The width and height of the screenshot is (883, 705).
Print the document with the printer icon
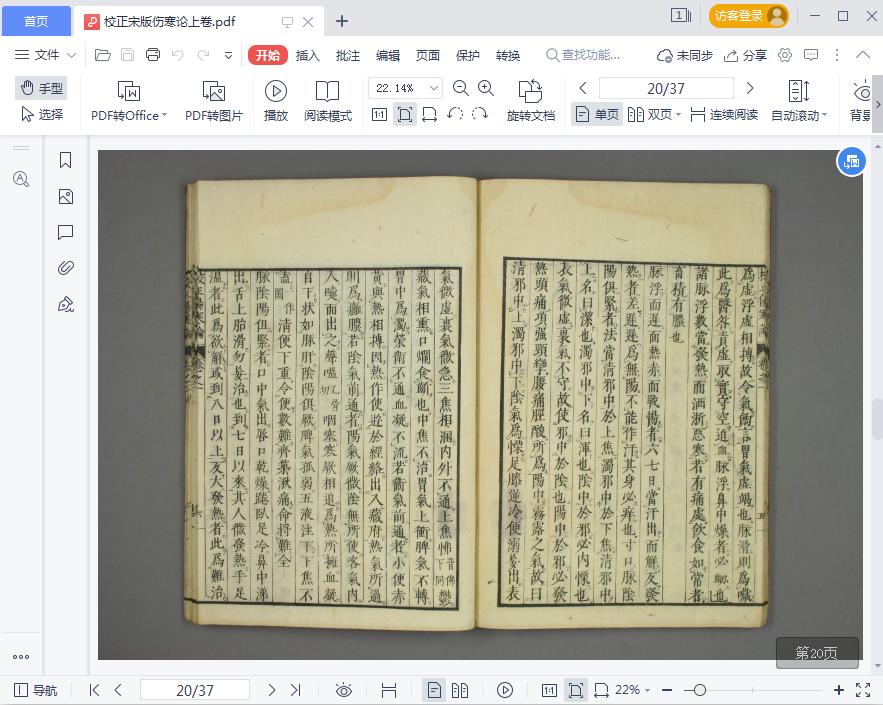pyautogui.click(x=153, y=55)
